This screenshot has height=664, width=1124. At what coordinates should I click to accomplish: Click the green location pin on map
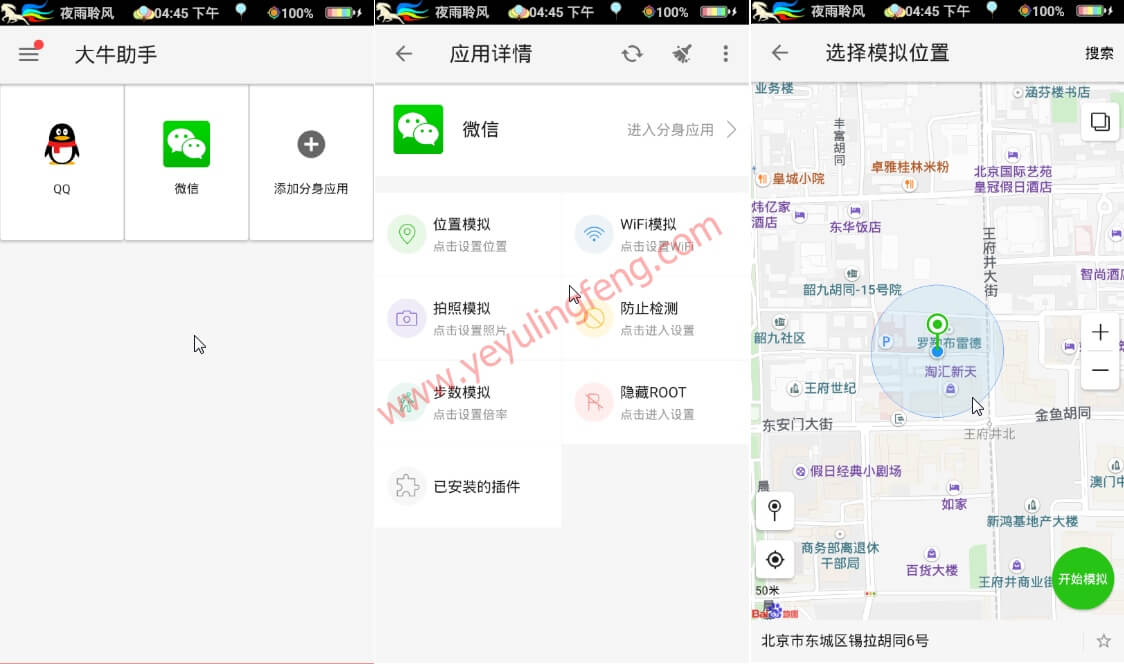[x=937, y=331]
